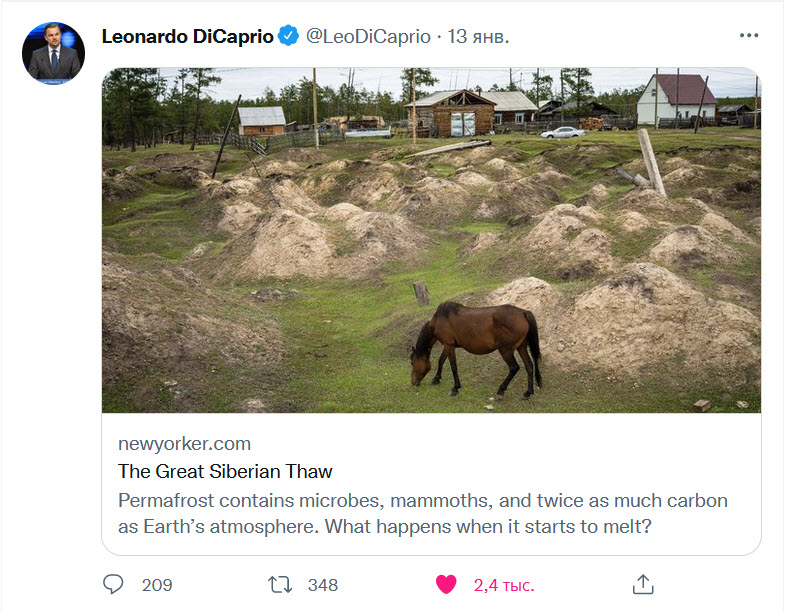The width and height of the screenshot is (796, 613).
Task: Click the reply speech bubble icon
Action: [x=115, y=584]
